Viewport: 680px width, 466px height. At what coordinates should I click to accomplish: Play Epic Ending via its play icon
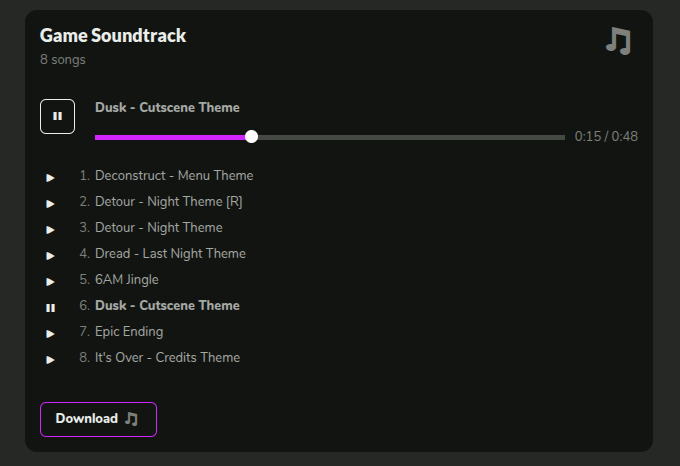[50, 334]
